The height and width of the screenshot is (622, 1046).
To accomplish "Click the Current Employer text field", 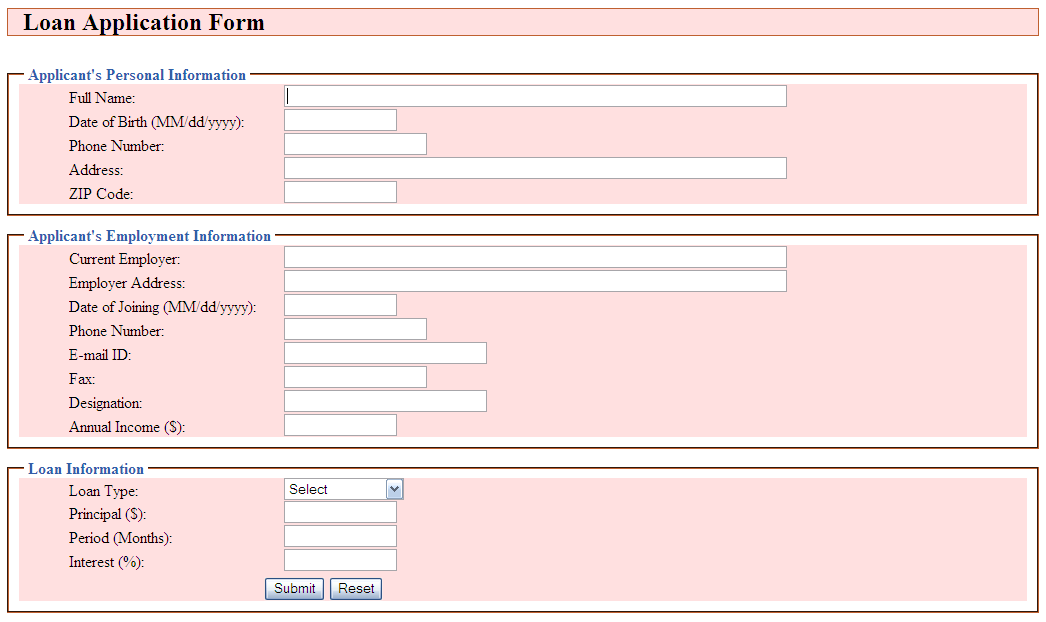I will pos(535,257).
